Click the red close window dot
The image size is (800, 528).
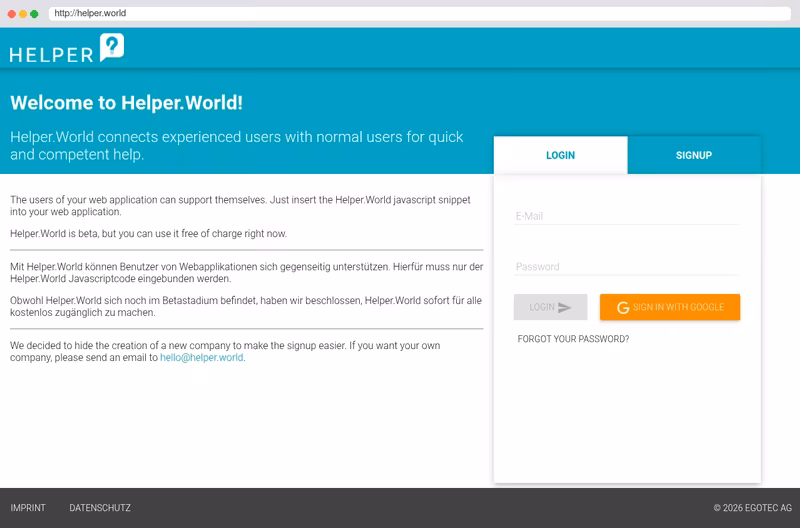coord(12,14)
